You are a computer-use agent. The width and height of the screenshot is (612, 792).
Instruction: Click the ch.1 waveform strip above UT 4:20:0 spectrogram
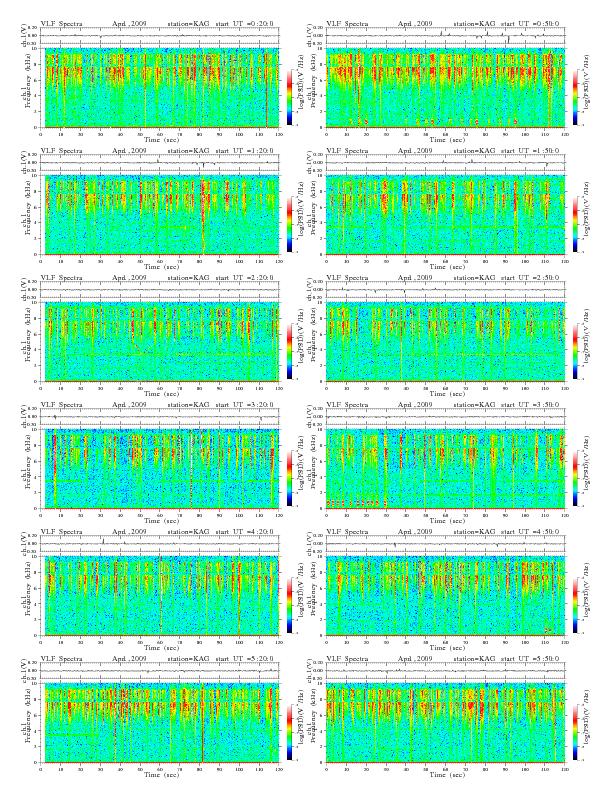point(160,544)
